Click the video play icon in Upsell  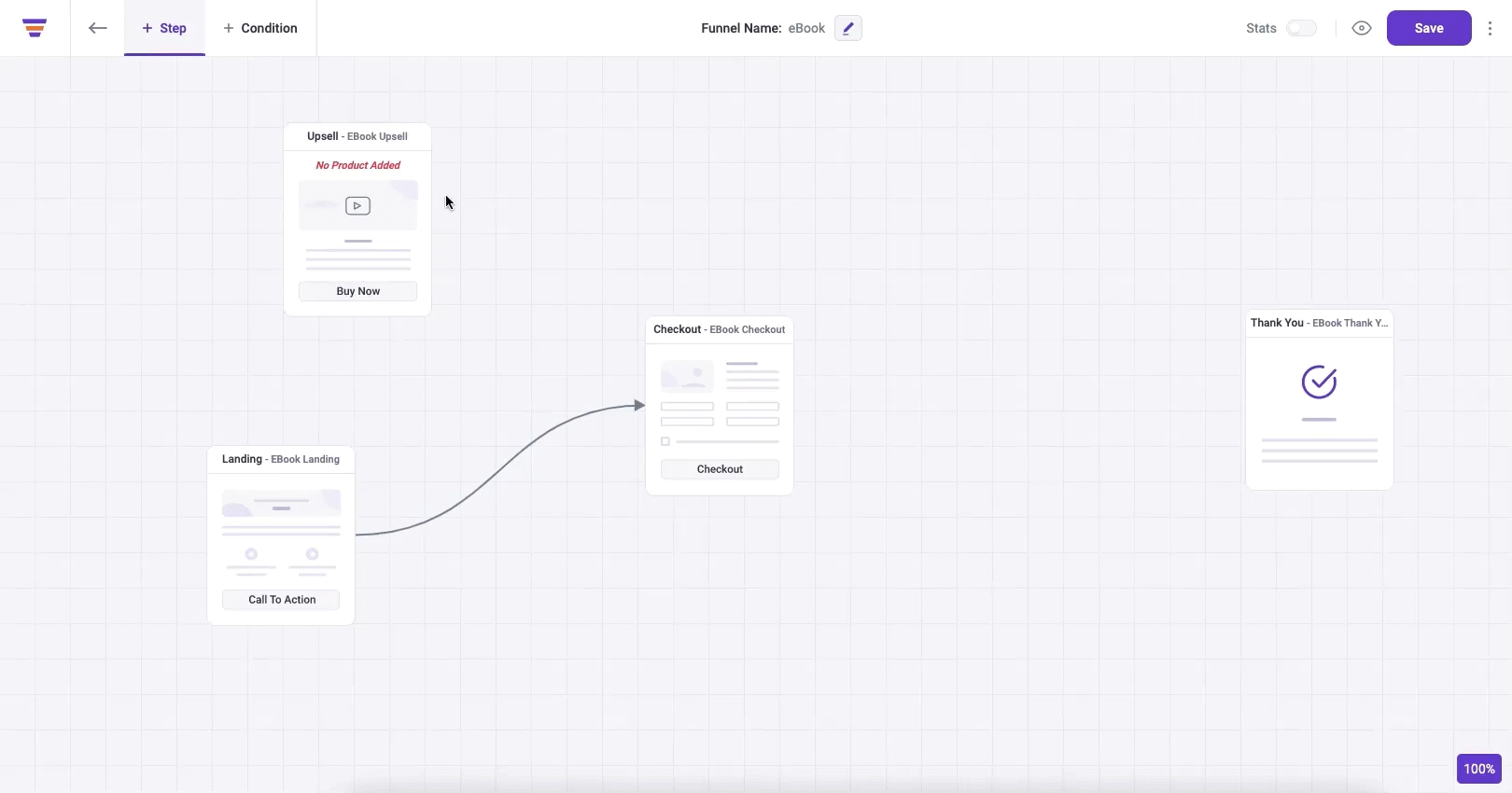pos(357,205)
